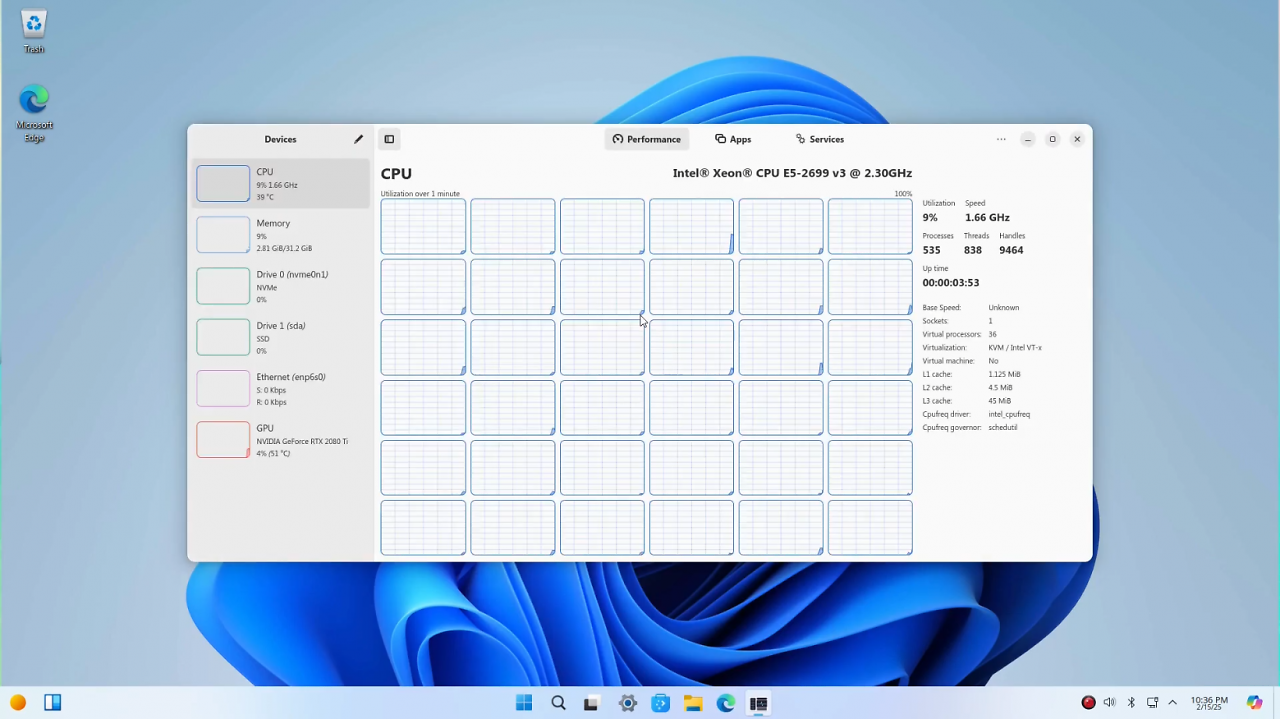Click the Ethernet mini graph thumbnail
The width and height of the screenshot is (1280, 719).
223,389
